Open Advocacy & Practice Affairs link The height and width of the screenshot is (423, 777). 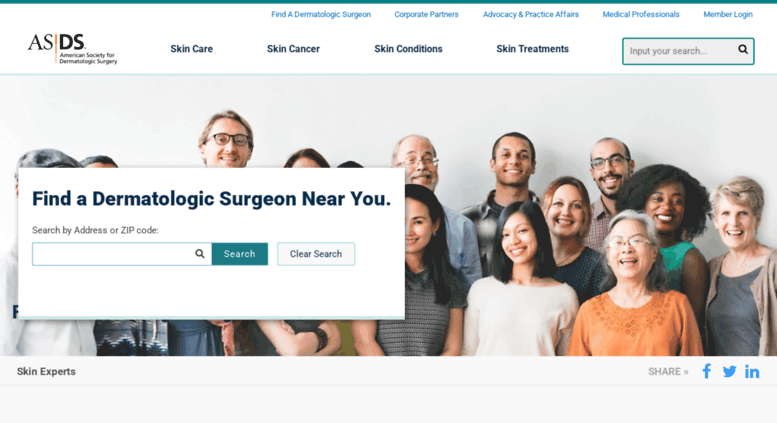point(531,14)
